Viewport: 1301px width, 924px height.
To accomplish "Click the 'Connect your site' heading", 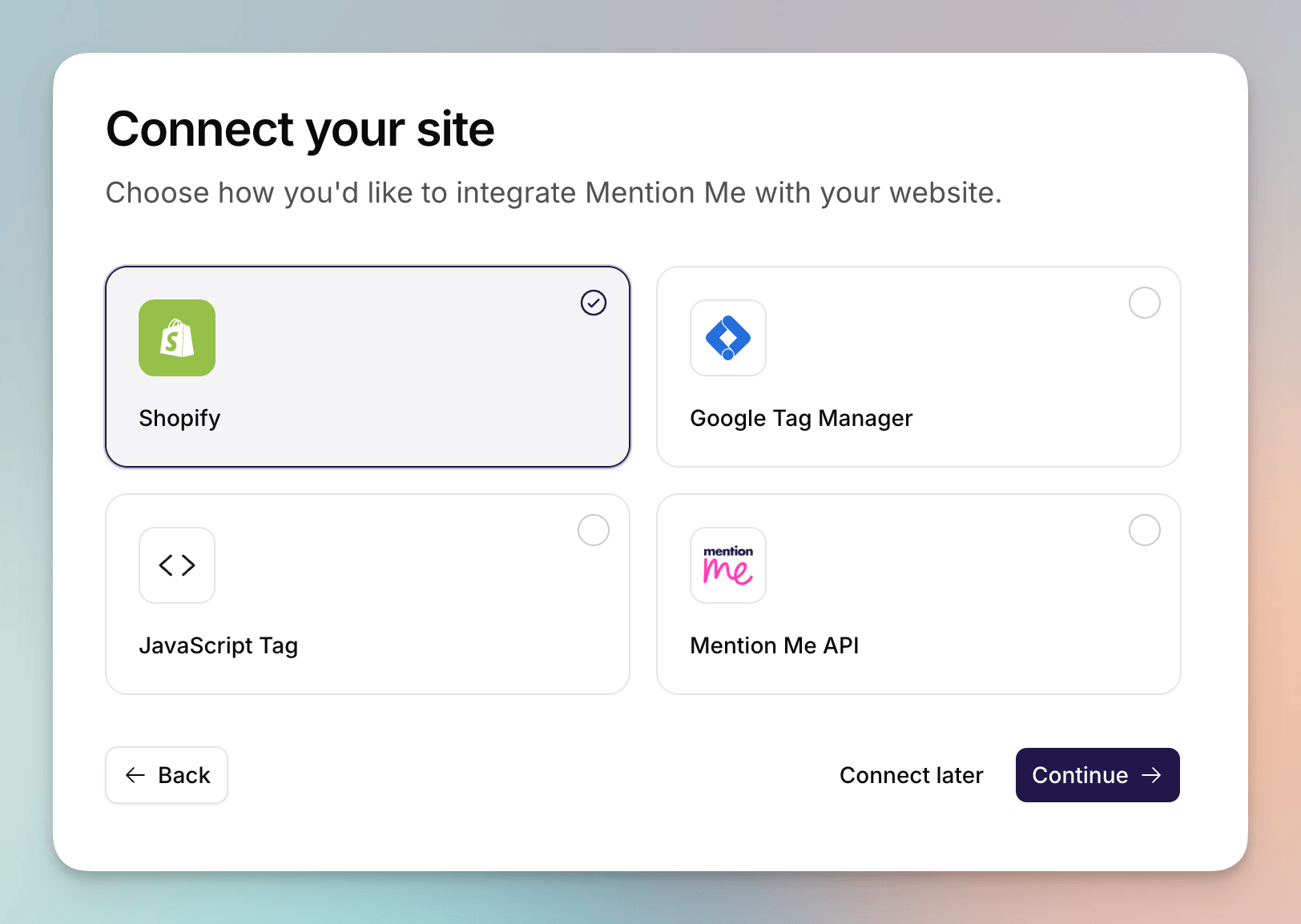I will (x=300, y=131).
